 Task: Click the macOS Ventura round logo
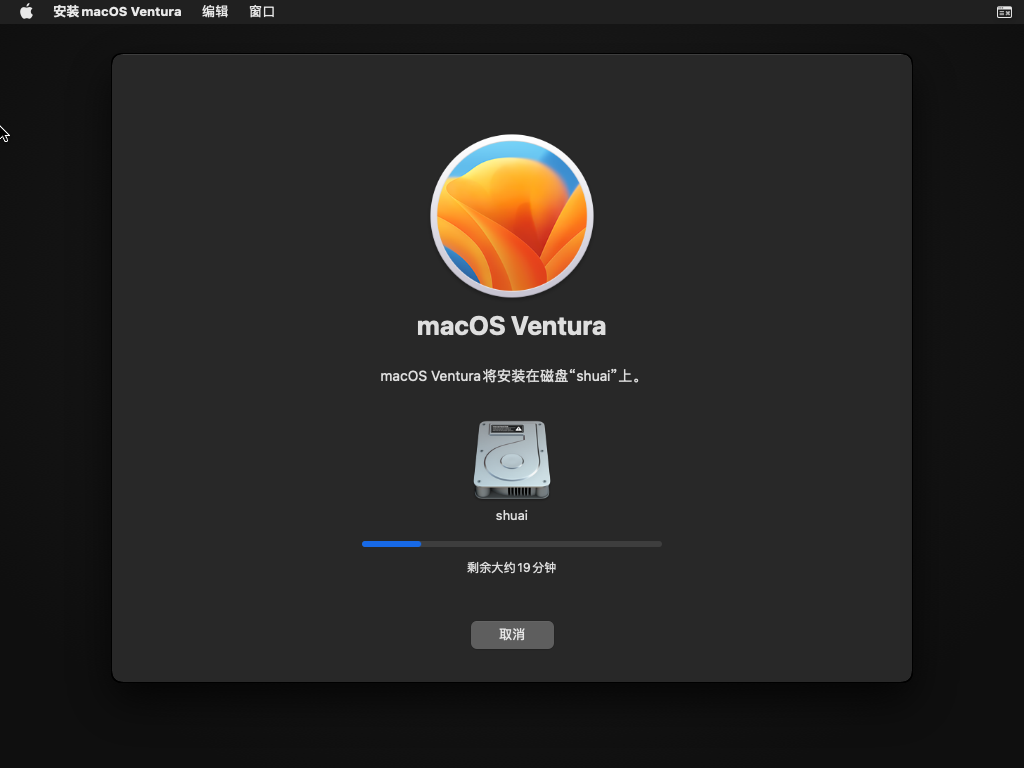(x=512, y=215)
